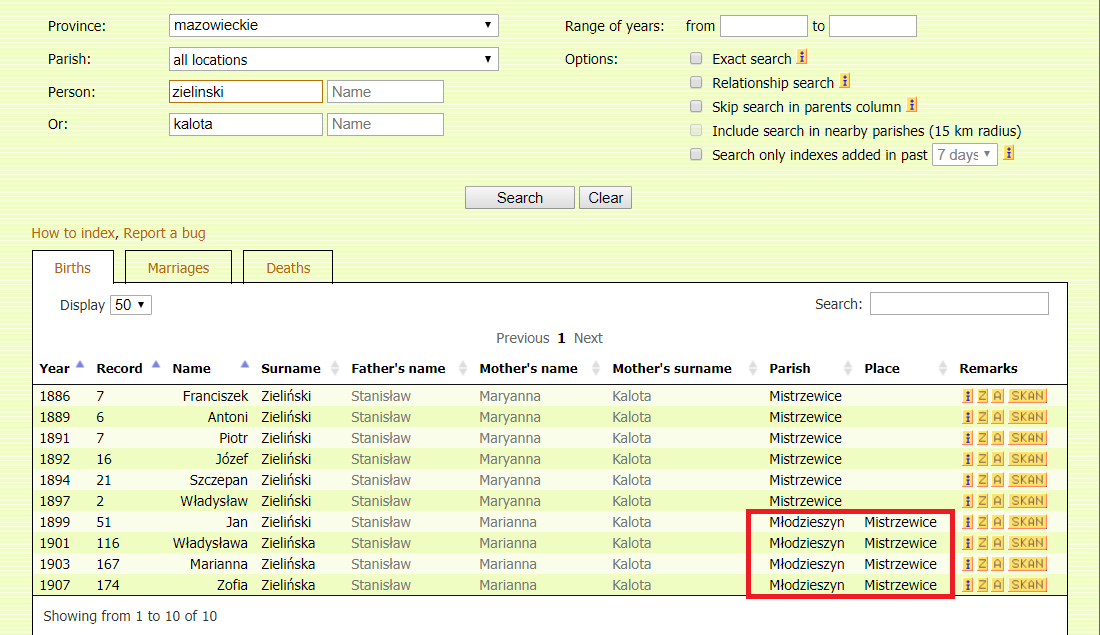The image size is (1100, 635).
Task: Sort by Year using column sort arrow
Action: 80,366
